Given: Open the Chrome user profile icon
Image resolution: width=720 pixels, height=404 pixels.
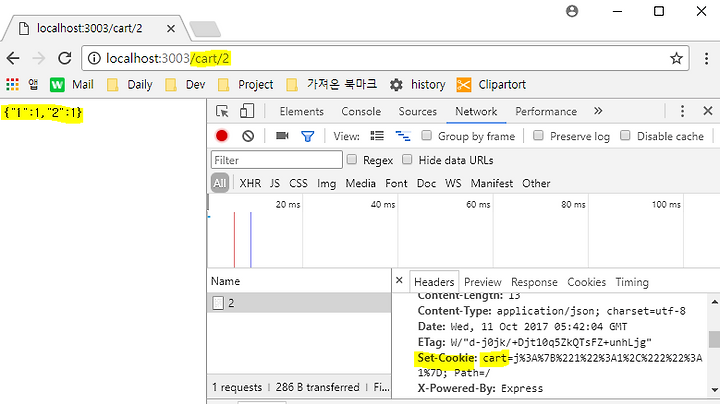Looking at the screenshot, I should click(x=572, y=11).
